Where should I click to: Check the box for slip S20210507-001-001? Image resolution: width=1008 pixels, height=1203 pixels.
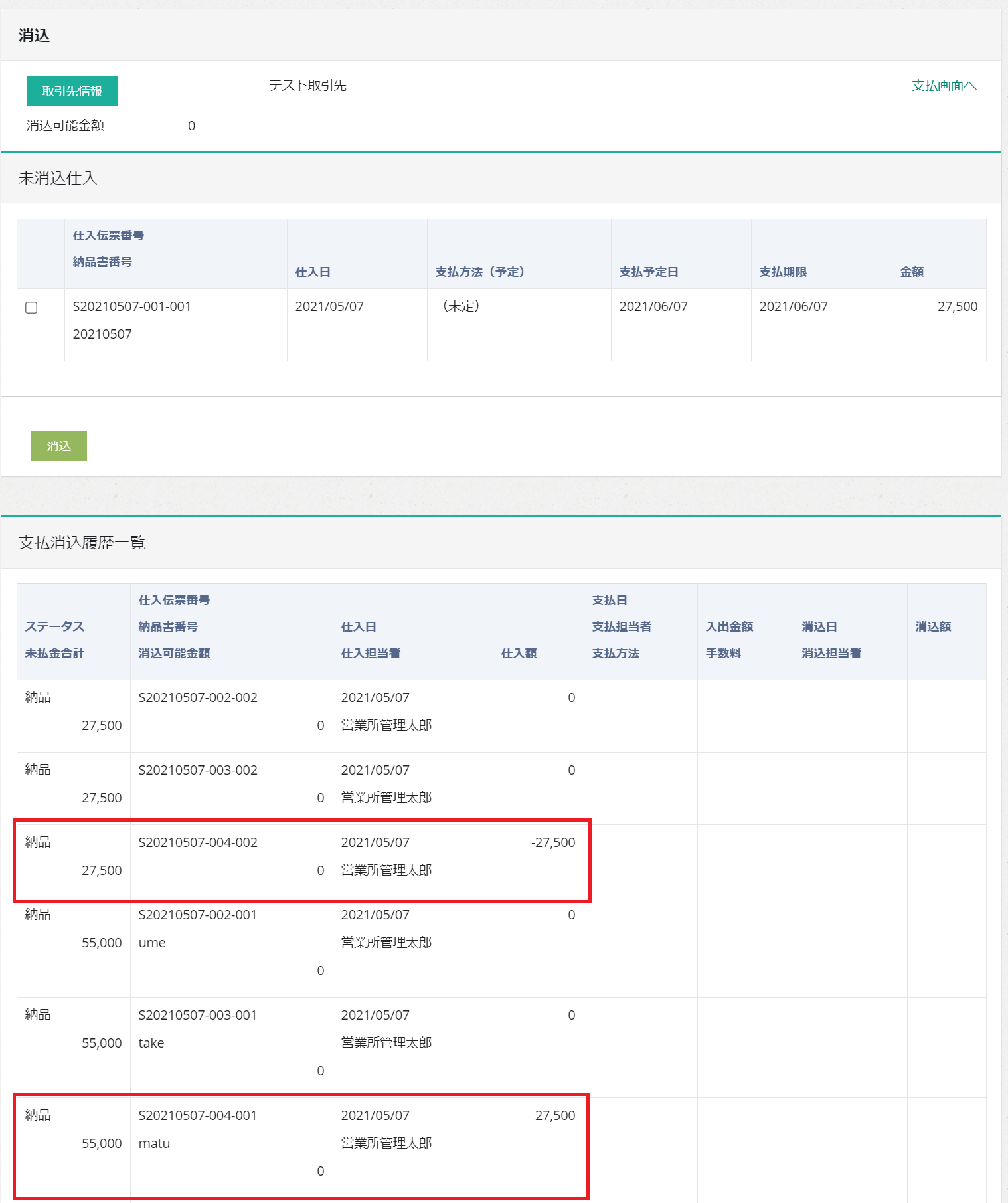pyautogui.click(x=31, y=308)
